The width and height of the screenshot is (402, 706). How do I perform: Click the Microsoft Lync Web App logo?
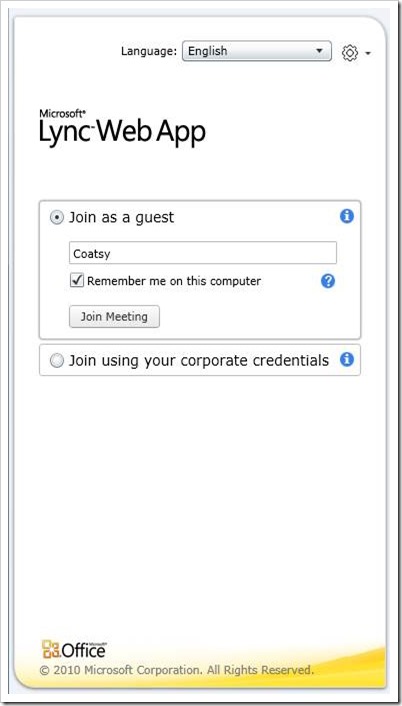(122, 127)
